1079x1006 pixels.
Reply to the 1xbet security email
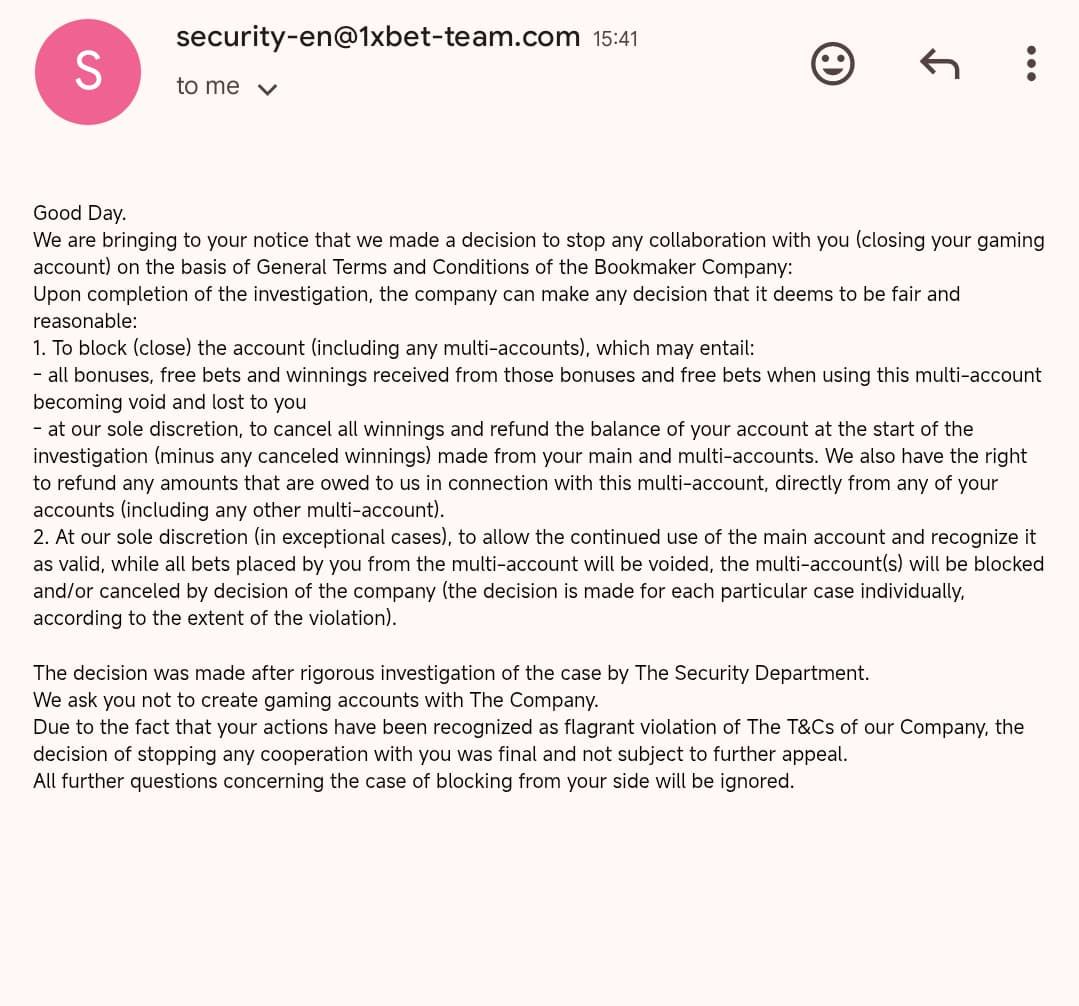tap(939, 65)
